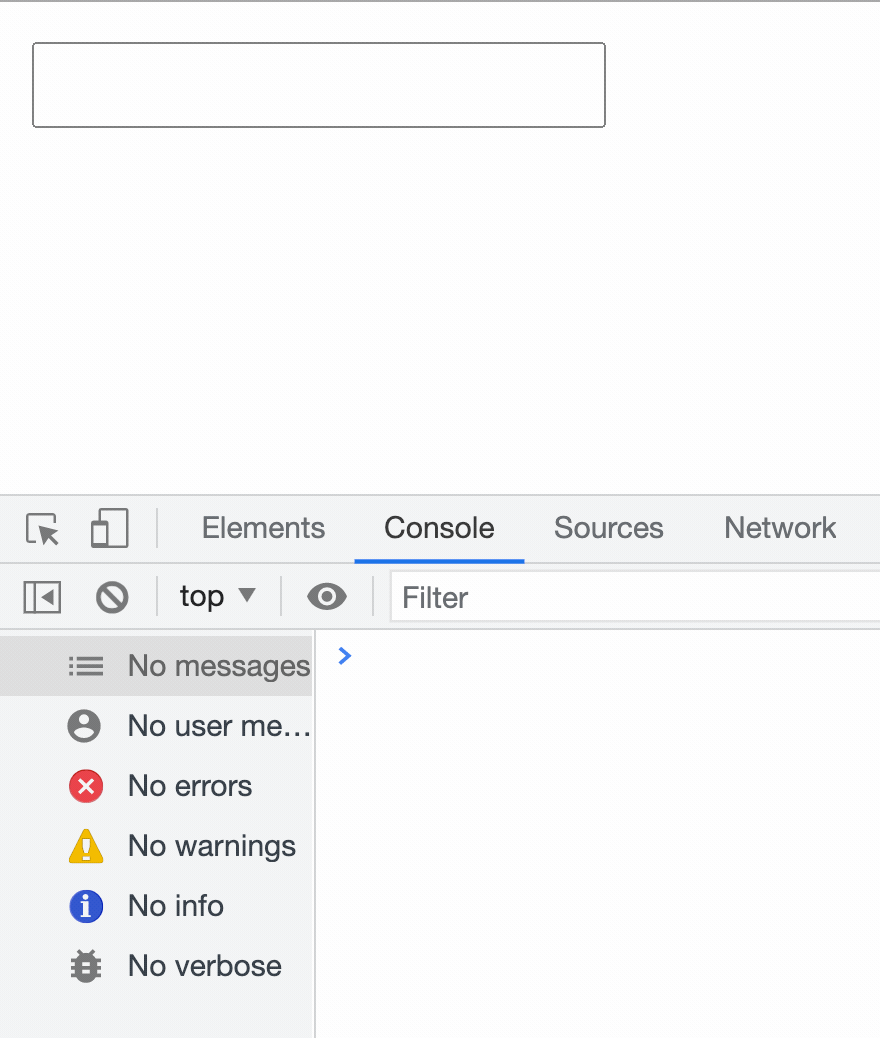The width and height of the screenshot is (880, 1038).
Task: Select the Console tab
Action: tap(439, 528)
